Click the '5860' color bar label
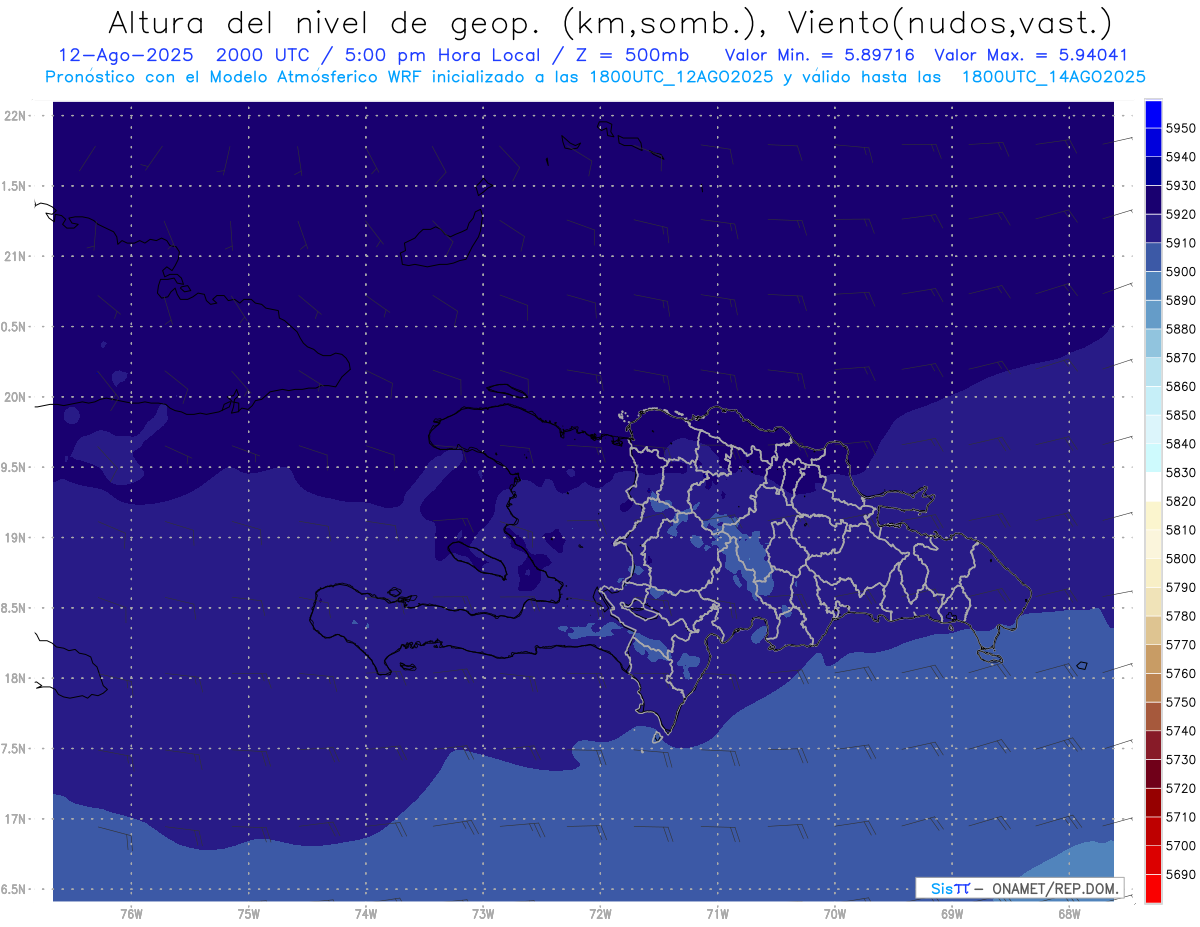 (x=1180, y=386)
